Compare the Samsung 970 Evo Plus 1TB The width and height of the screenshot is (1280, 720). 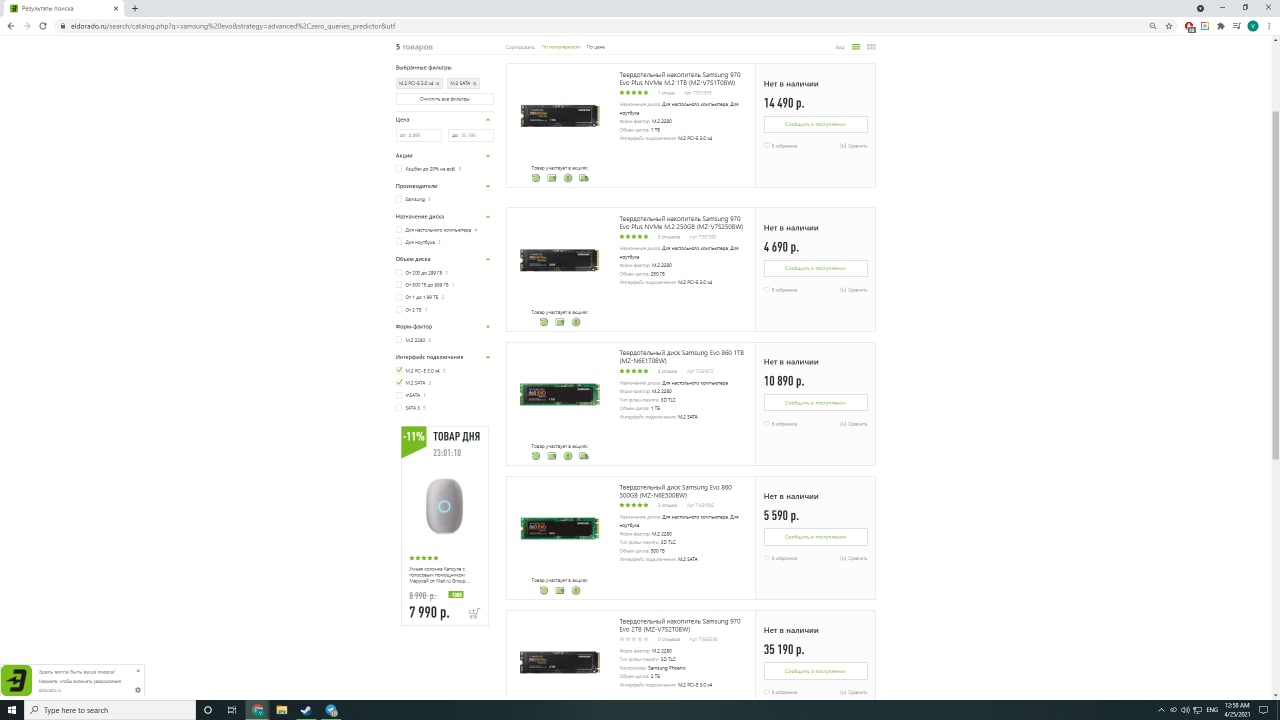point(853,146)
